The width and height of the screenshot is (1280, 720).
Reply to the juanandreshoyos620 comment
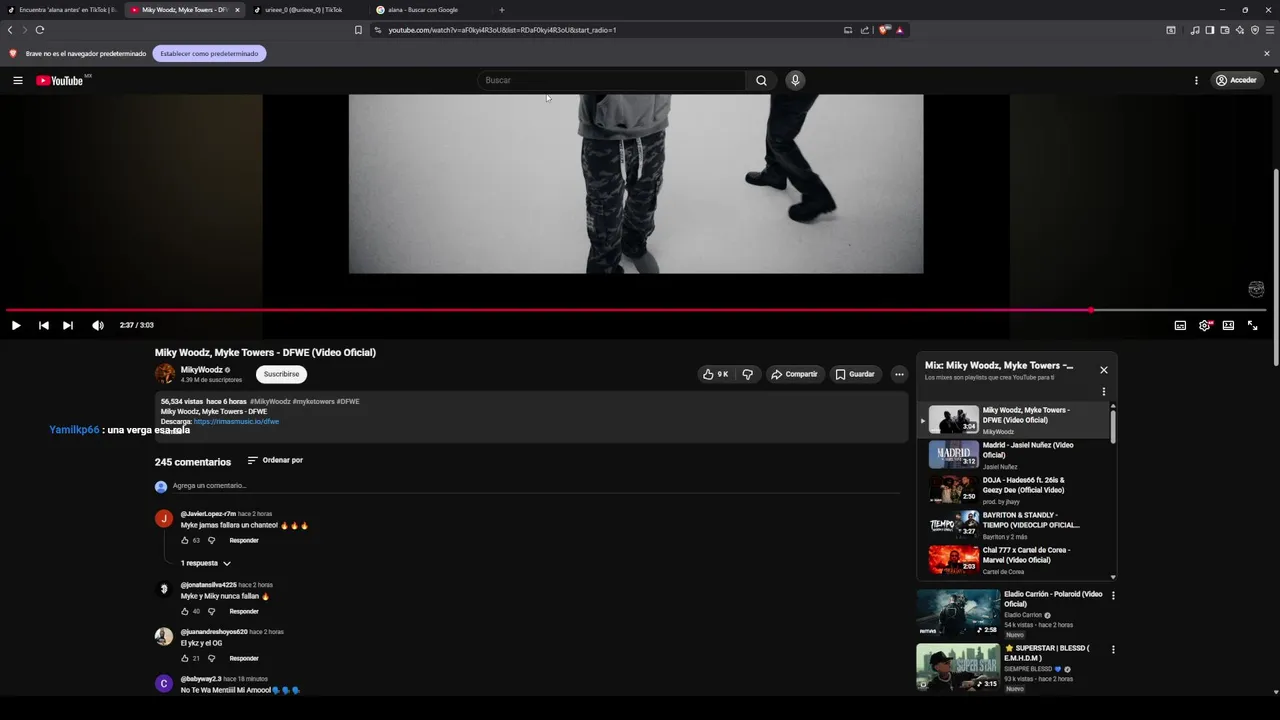244,658
